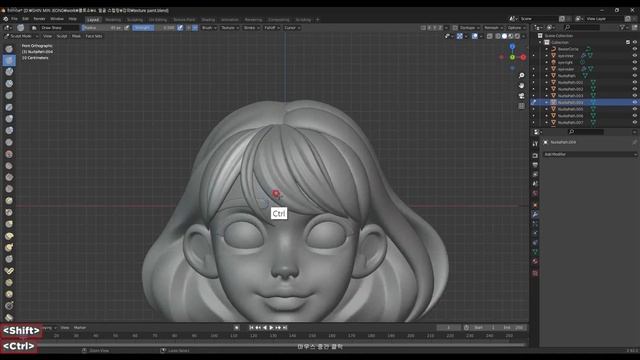Select the Scrape brush tool
This screenshot has width=640, height=360.
point(9,189)
